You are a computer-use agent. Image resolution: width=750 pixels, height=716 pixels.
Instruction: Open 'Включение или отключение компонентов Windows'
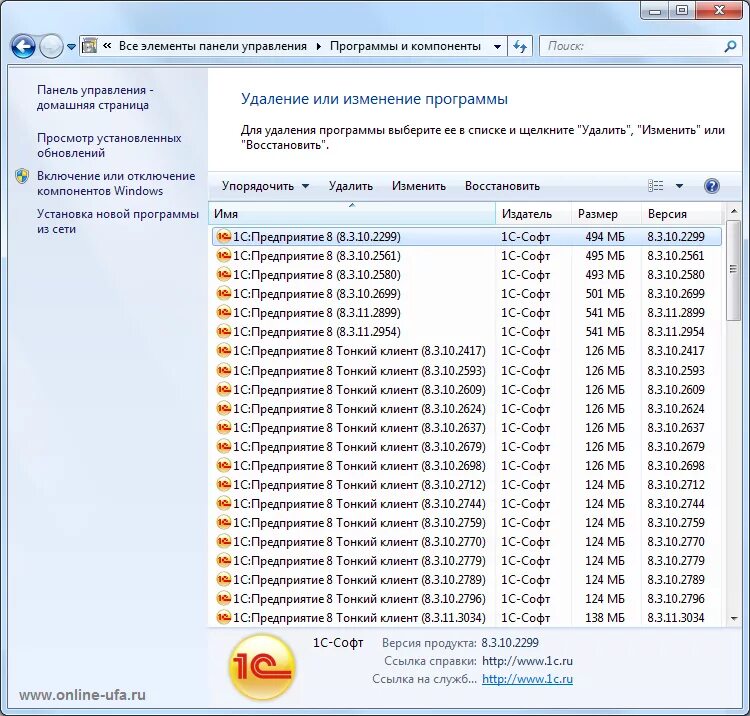tap(116, 183)
